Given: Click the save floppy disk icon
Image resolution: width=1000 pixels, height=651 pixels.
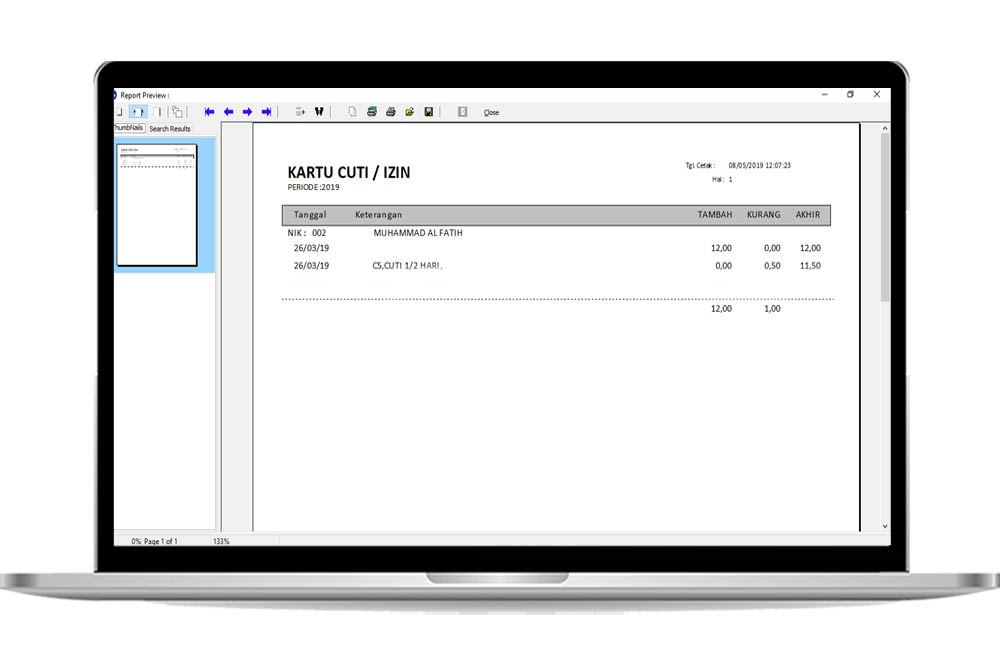Looking at the screenshot, I should coord(429,112).
